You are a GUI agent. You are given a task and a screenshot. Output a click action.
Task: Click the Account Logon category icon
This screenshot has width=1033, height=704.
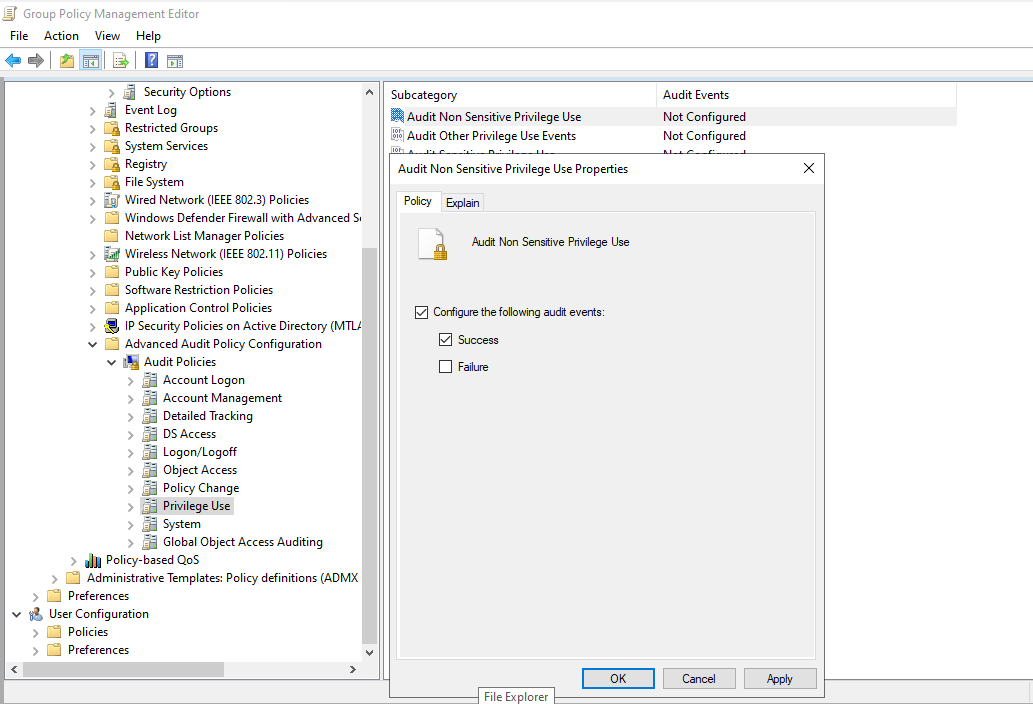(x=150, y=380)
